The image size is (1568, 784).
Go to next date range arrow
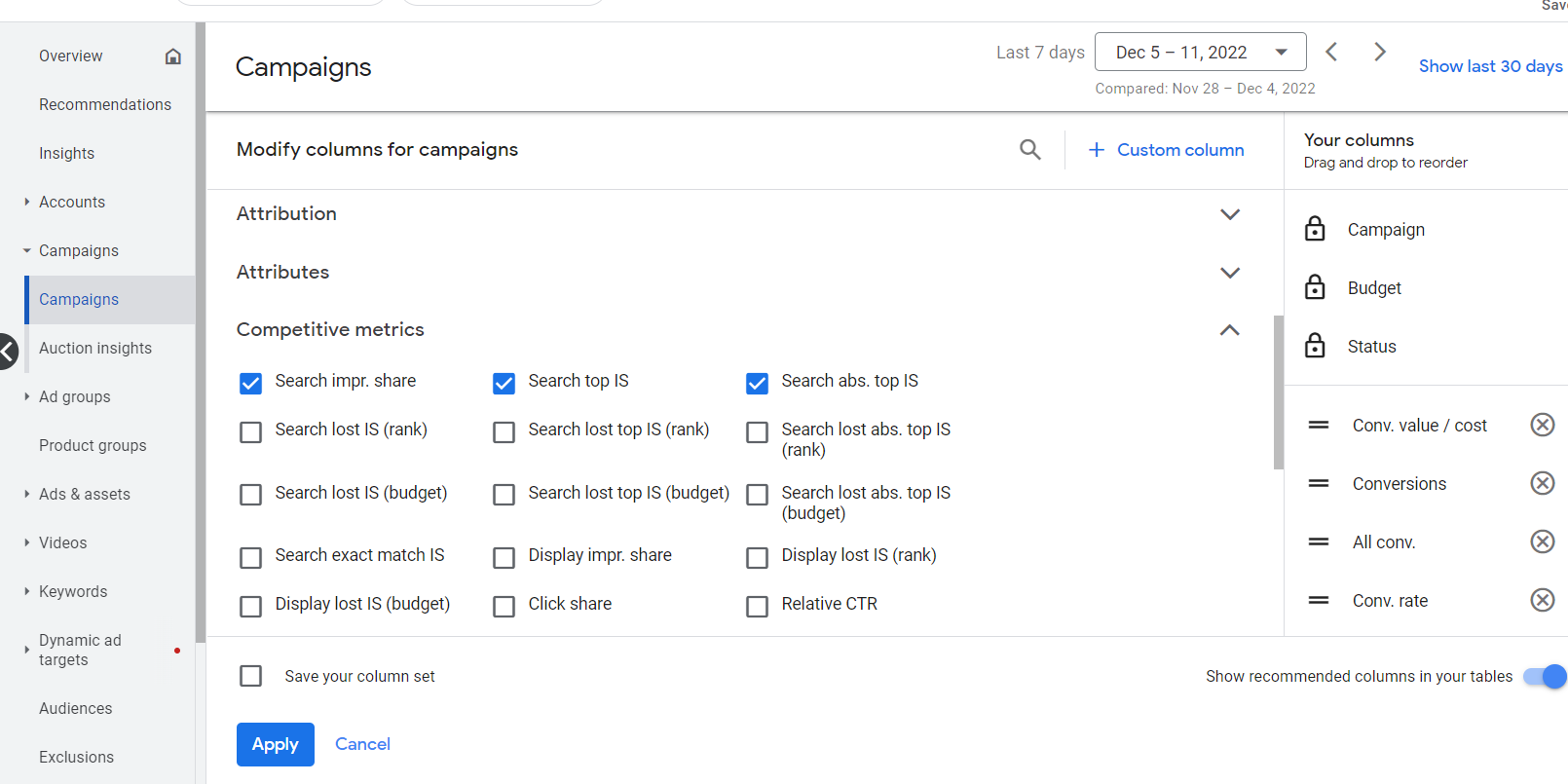point(1379,52)
